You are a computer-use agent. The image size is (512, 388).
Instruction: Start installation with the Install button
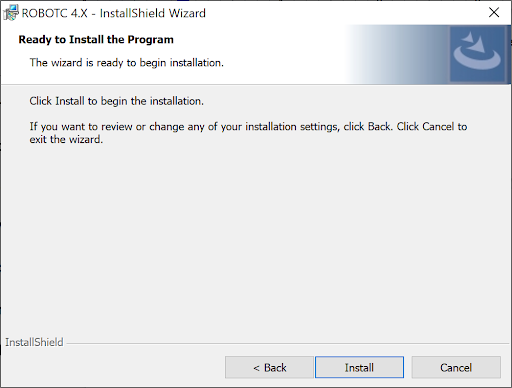(359, 367)
